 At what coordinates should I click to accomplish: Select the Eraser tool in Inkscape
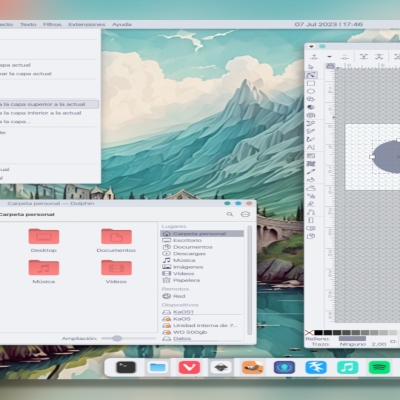pos(311,204)
